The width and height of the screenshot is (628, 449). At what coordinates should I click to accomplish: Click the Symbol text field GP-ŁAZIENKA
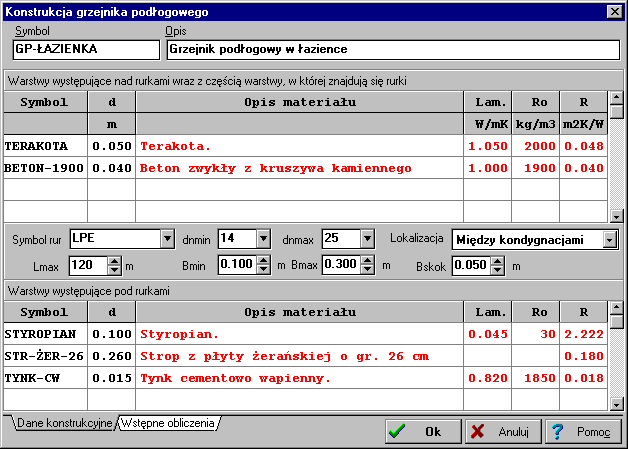(x=85, y=49)
